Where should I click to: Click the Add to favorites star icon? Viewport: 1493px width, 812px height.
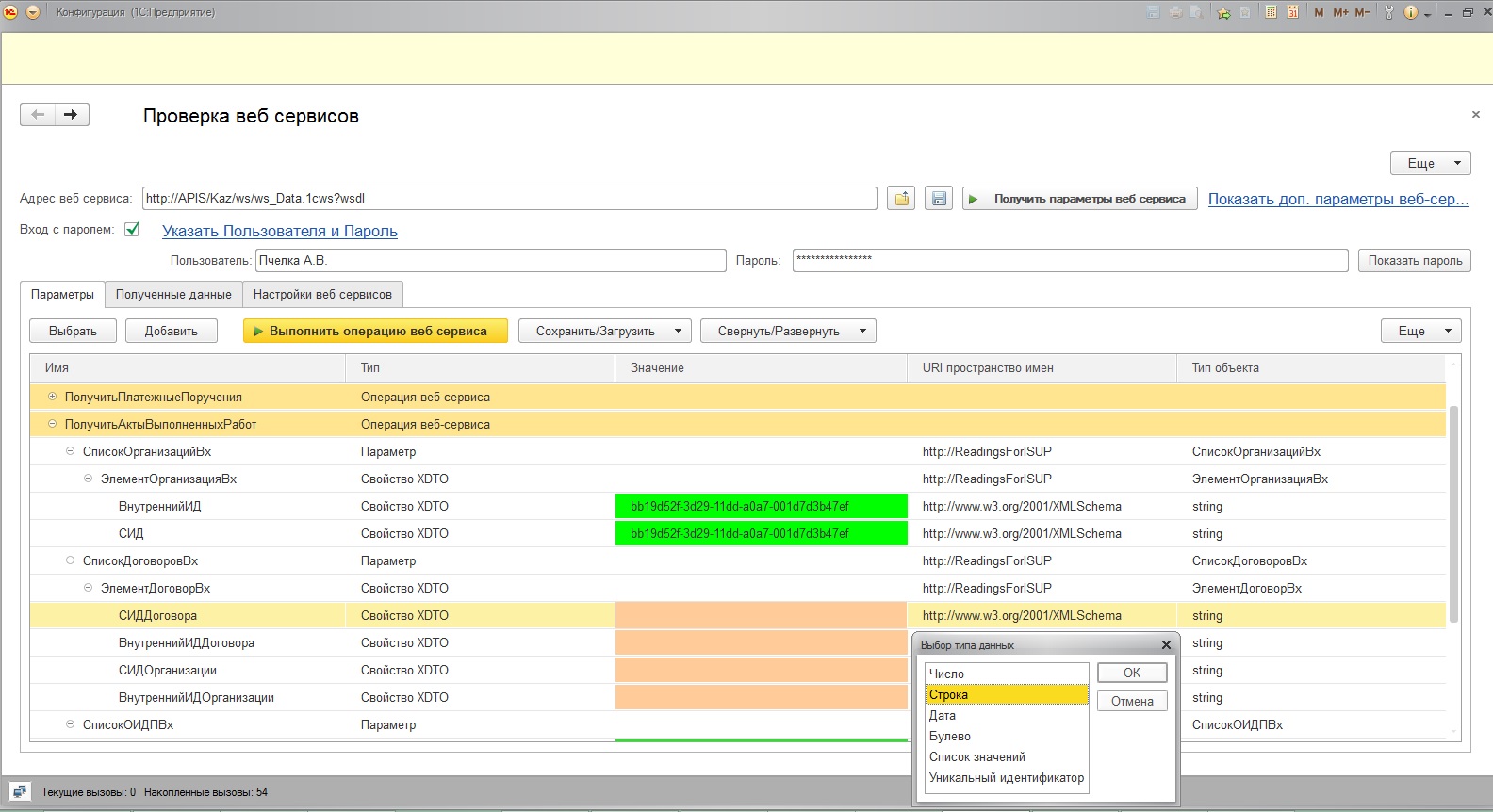(1245, 12)
